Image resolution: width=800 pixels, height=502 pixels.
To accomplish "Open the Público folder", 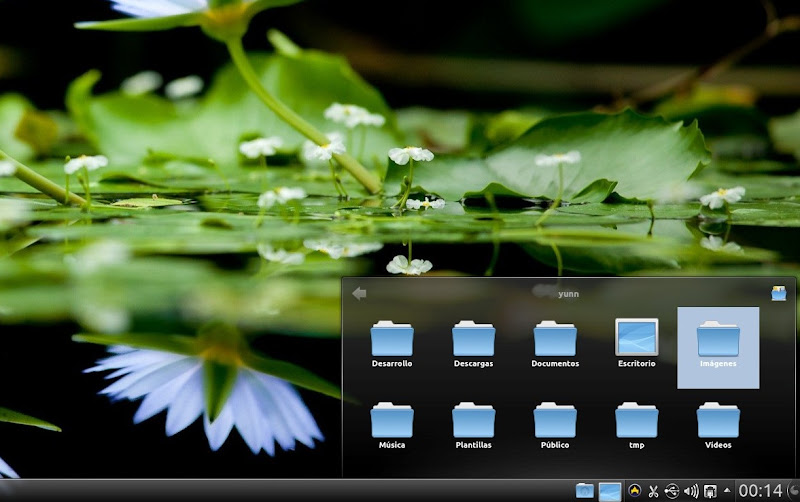I will [x=555, y=421].
